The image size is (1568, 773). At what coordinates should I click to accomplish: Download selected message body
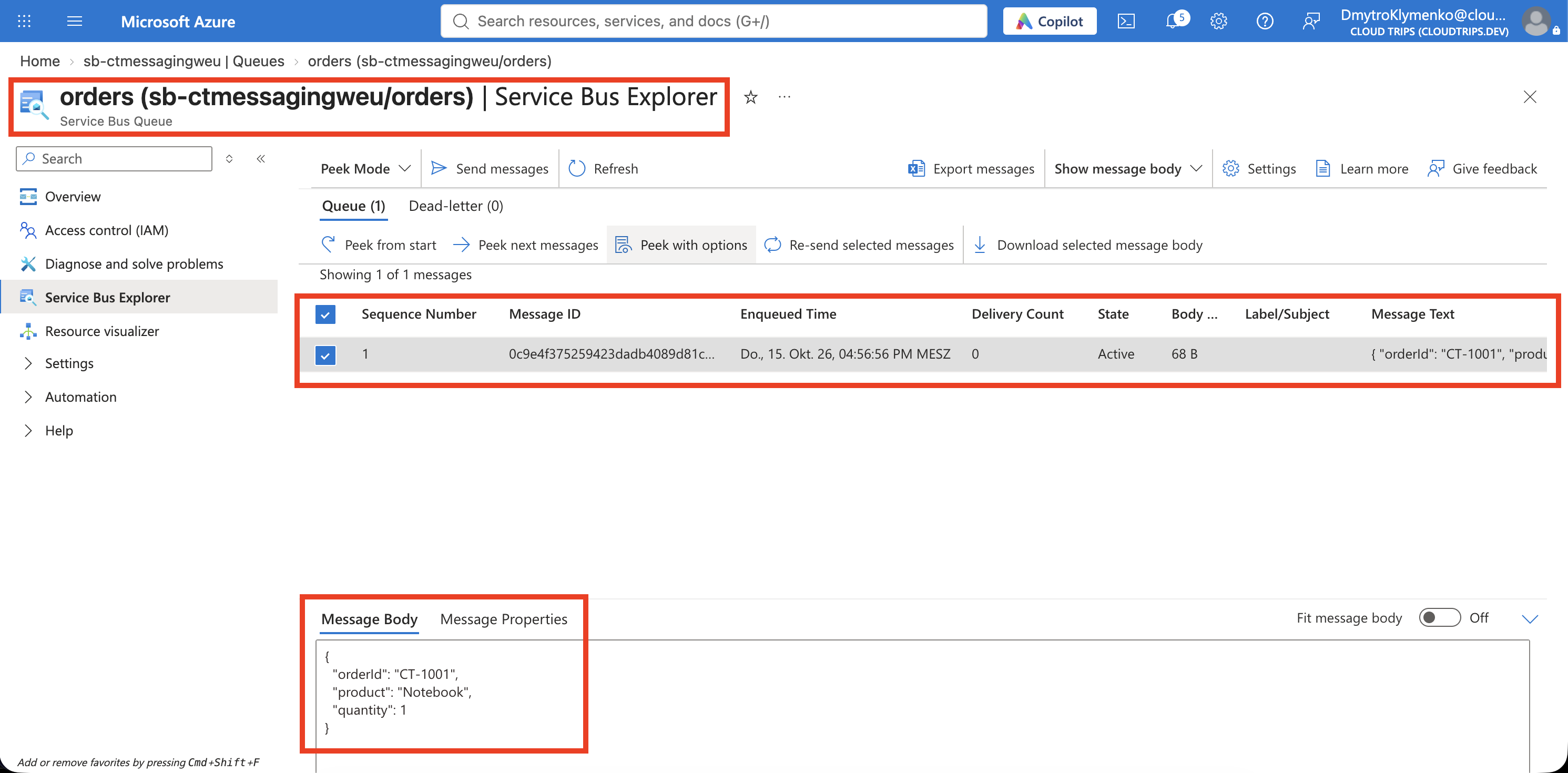pos(1088,245)
